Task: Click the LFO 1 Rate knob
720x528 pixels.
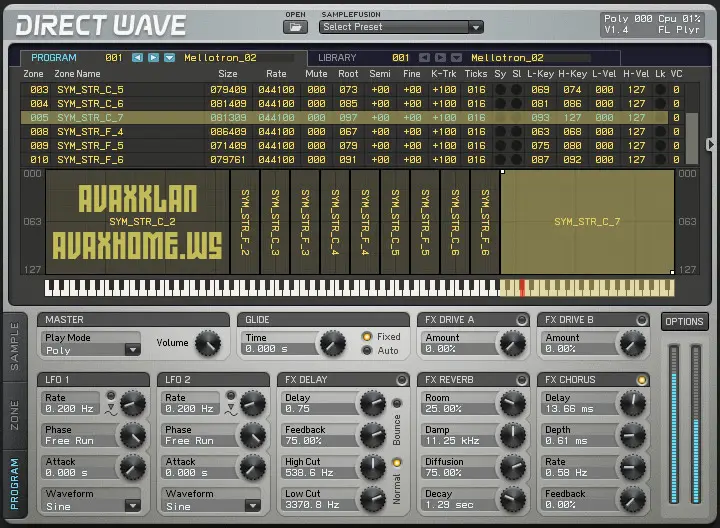Action: tap(133, 403)
